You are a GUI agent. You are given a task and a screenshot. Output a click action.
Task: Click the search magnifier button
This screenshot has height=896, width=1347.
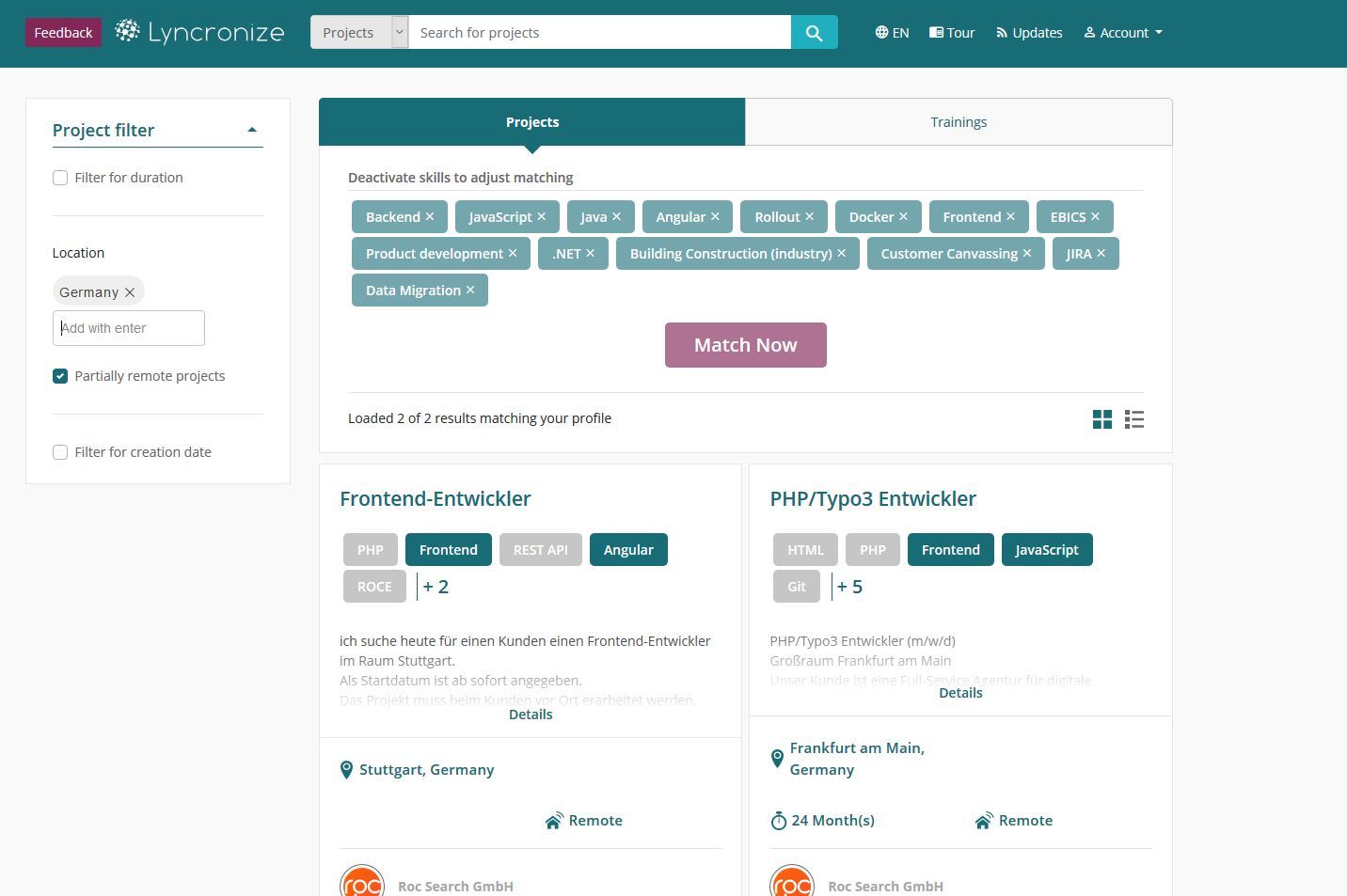pyautogui.click(x=815, y=33)
